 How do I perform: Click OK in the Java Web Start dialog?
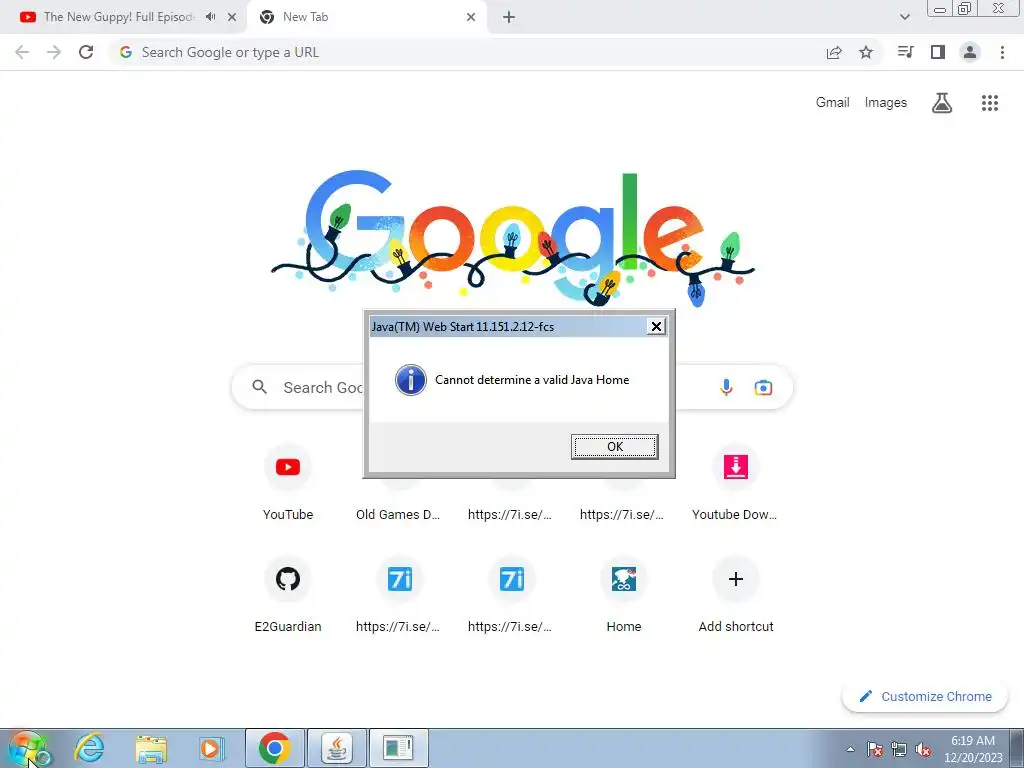615,447
